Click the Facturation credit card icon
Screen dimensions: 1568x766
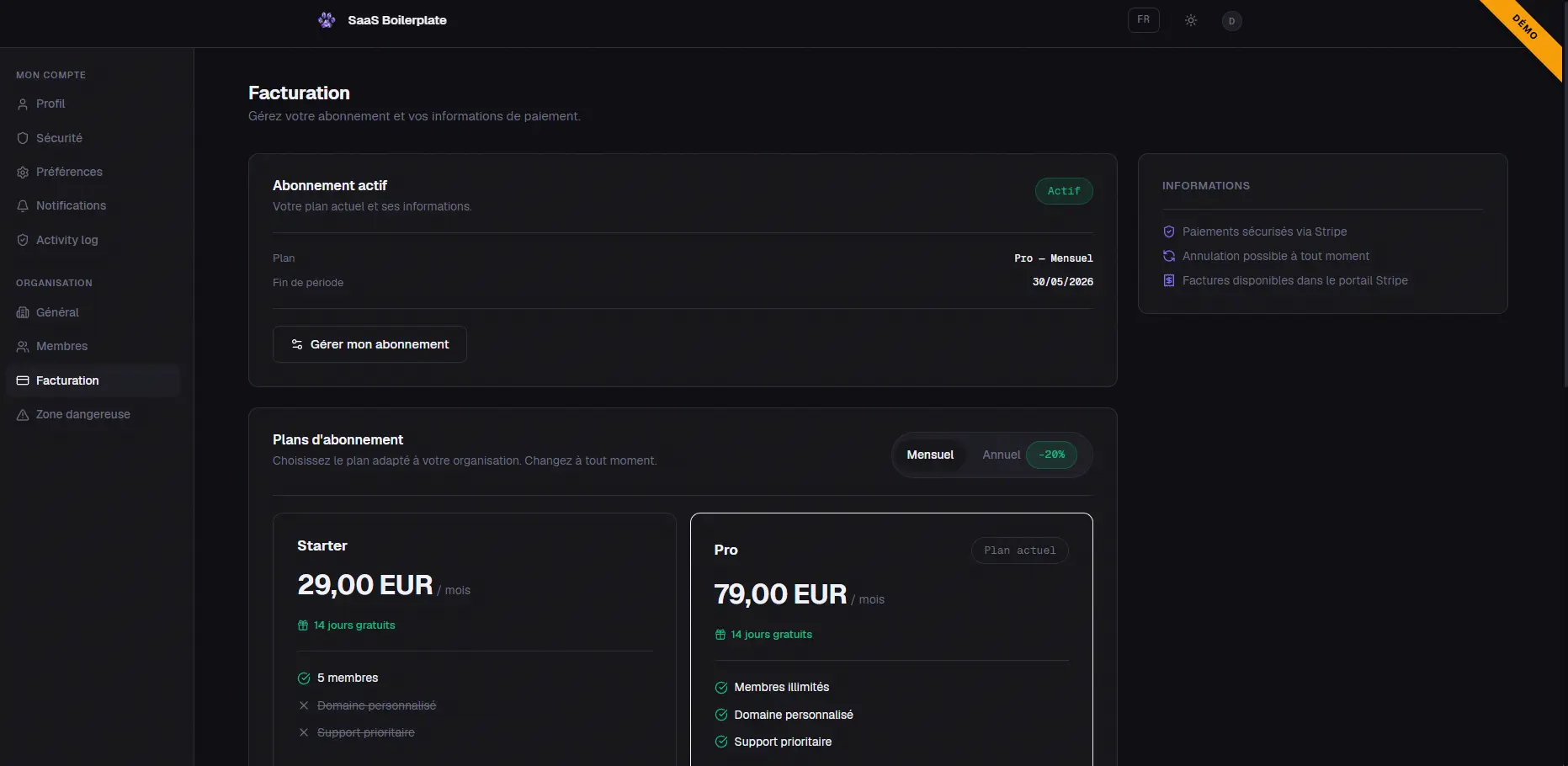click(x=21, y=380)
